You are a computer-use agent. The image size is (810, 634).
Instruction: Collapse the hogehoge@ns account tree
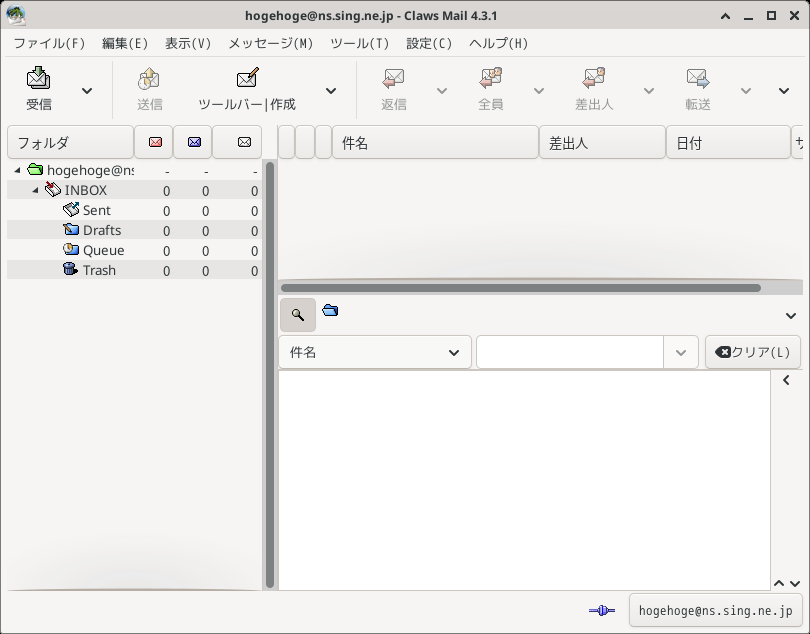18,170
